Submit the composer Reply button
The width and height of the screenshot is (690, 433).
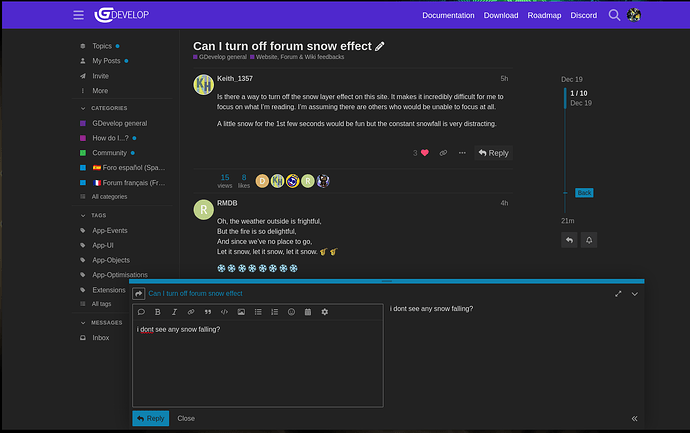[150, 418]
